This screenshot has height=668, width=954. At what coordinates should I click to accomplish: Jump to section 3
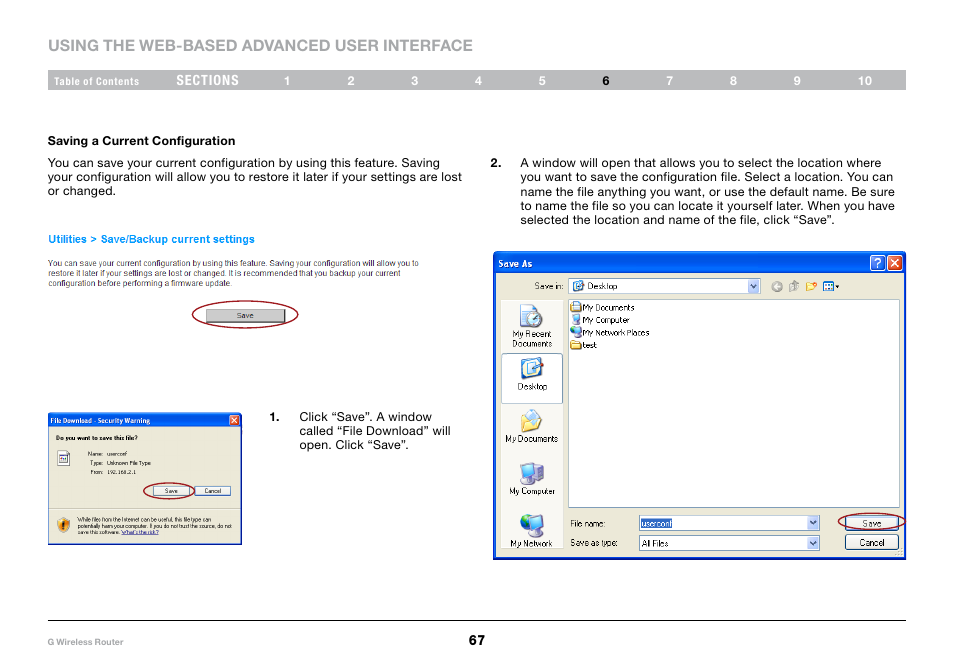point(414,81)
